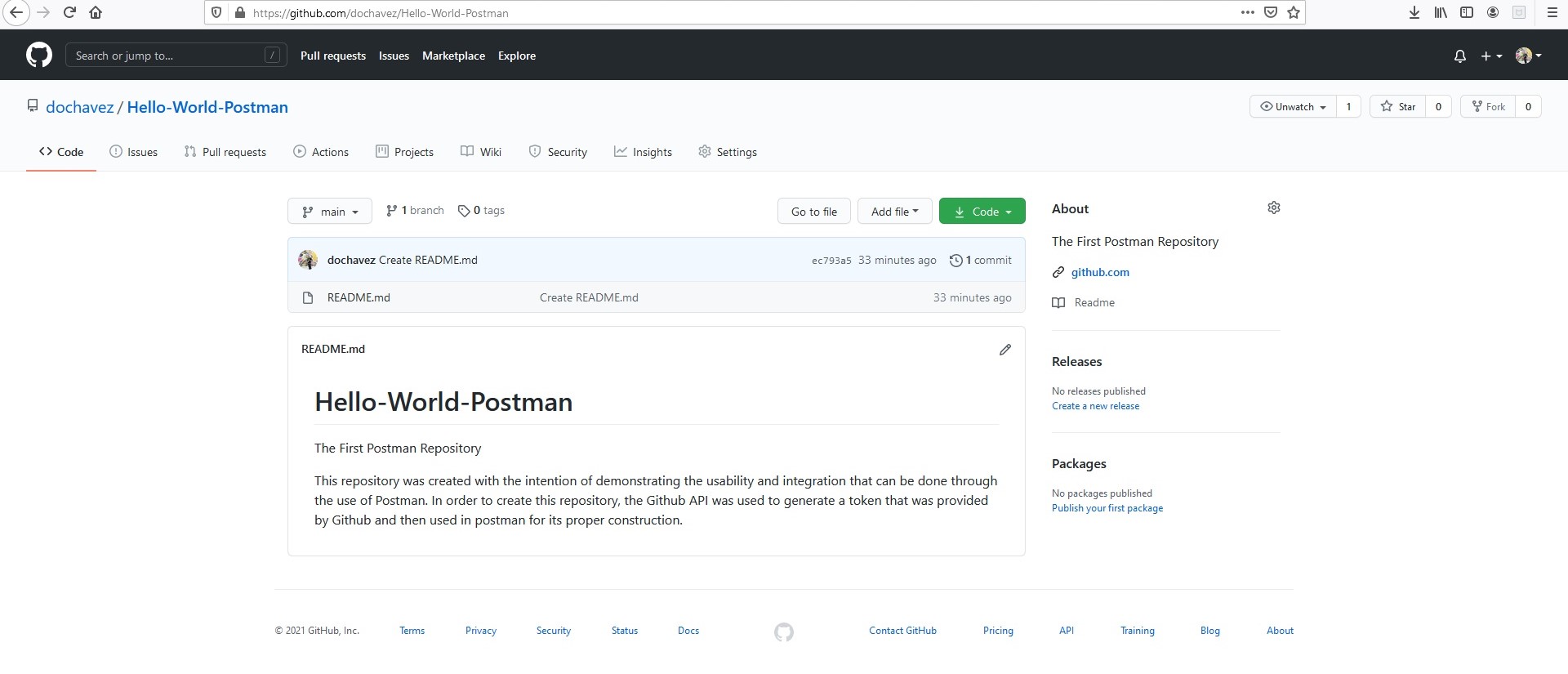Click the GitHub Octocat logo in header
Viewport: 1568px width, 674px height.
[x=39, y=55]
